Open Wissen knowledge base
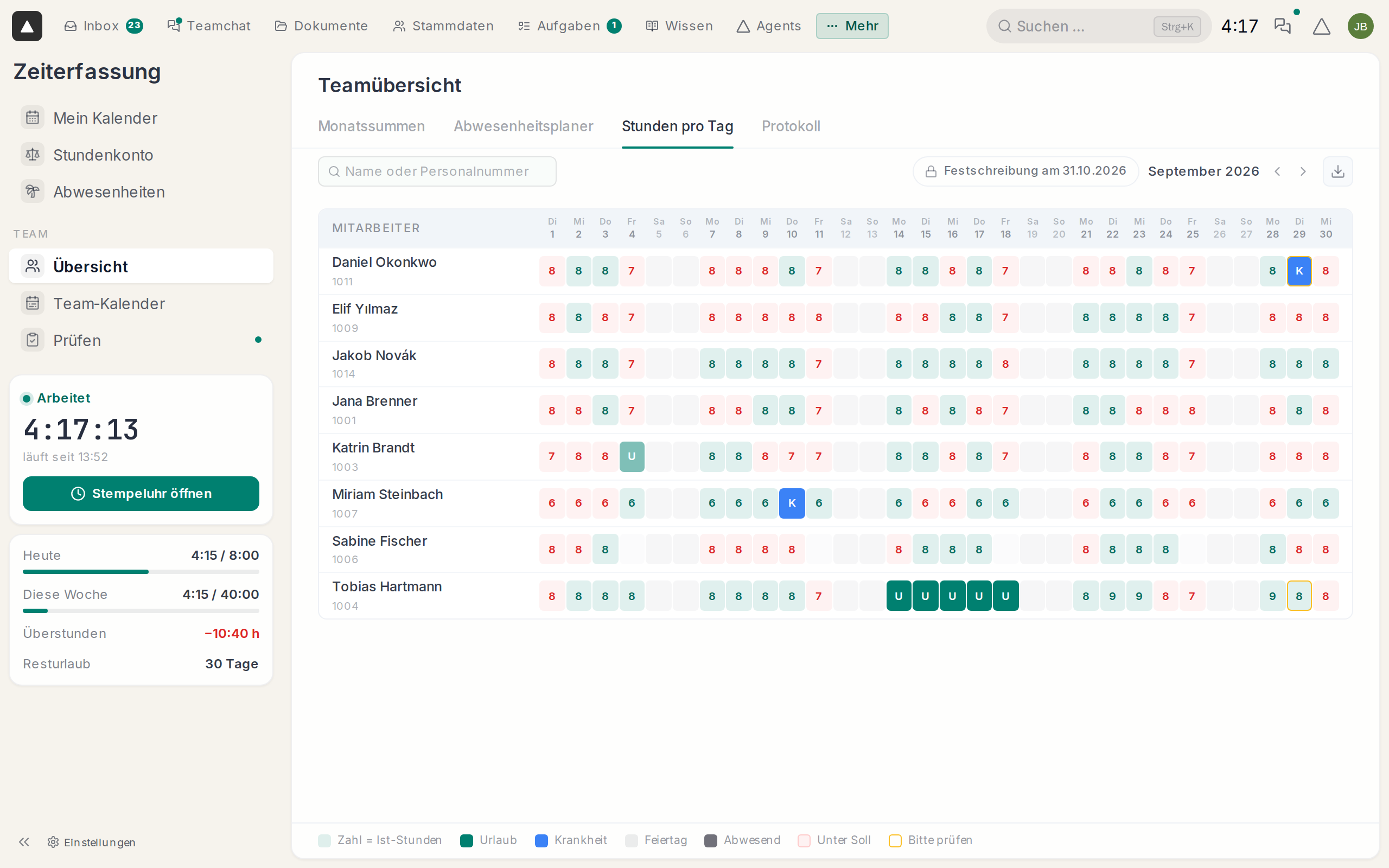This screenshot has height=868, width=1389. point(679,26)
